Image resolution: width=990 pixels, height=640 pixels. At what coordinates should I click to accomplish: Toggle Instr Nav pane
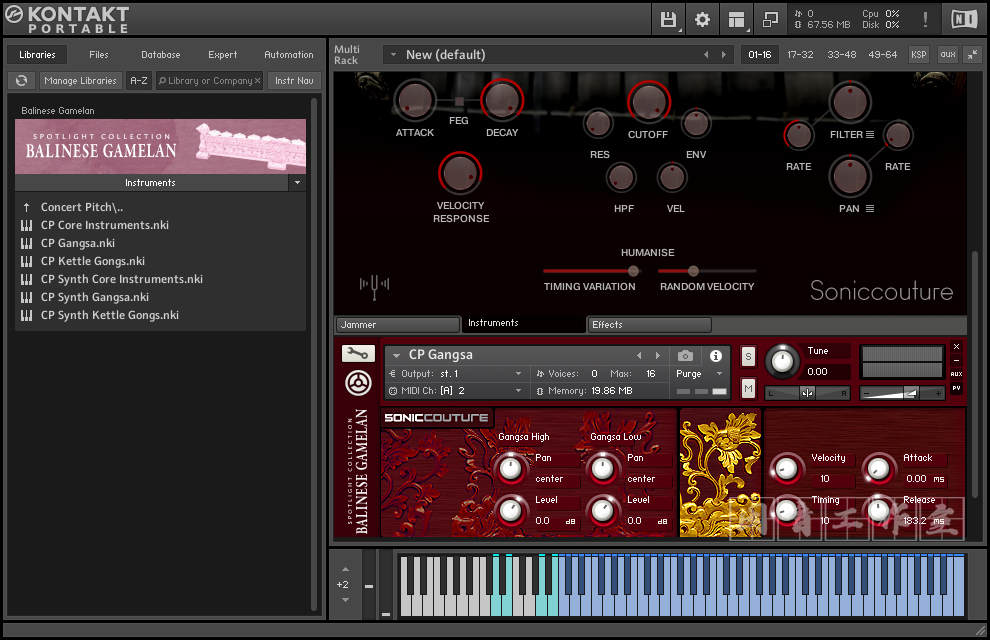click(x=294, y=81)
